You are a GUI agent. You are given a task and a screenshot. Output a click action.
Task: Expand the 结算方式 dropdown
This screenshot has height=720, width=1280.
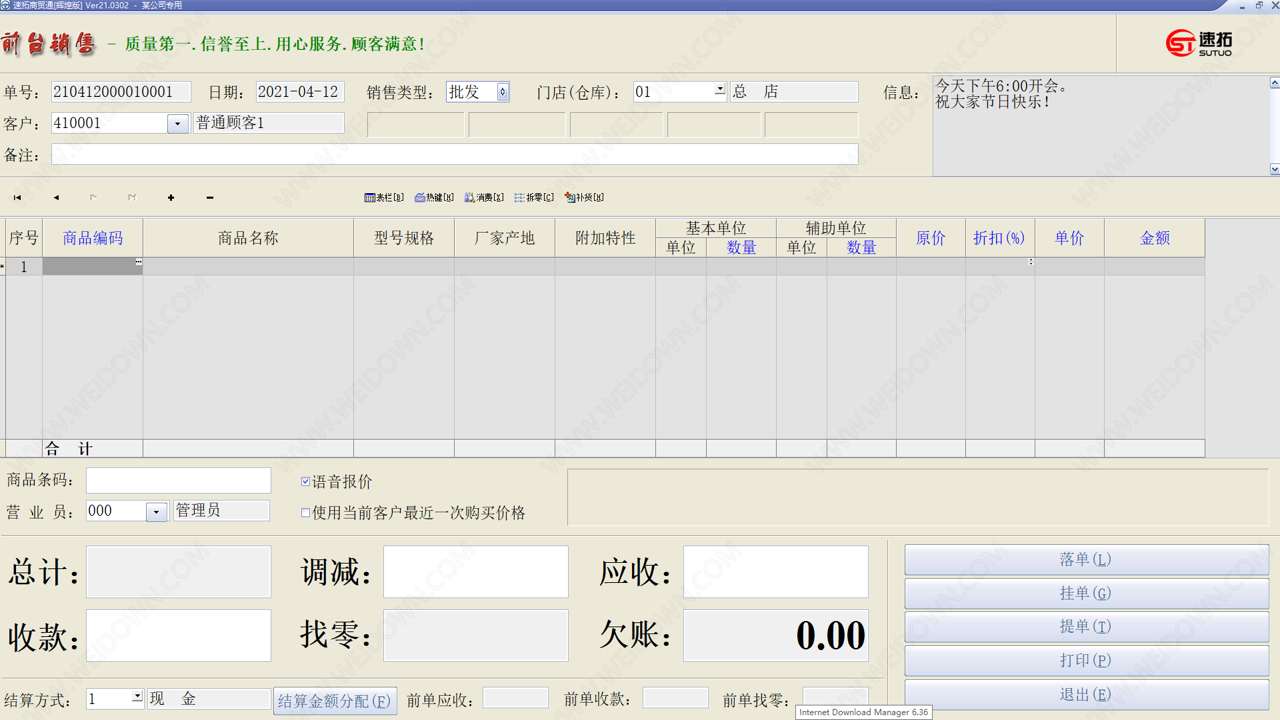137,696
